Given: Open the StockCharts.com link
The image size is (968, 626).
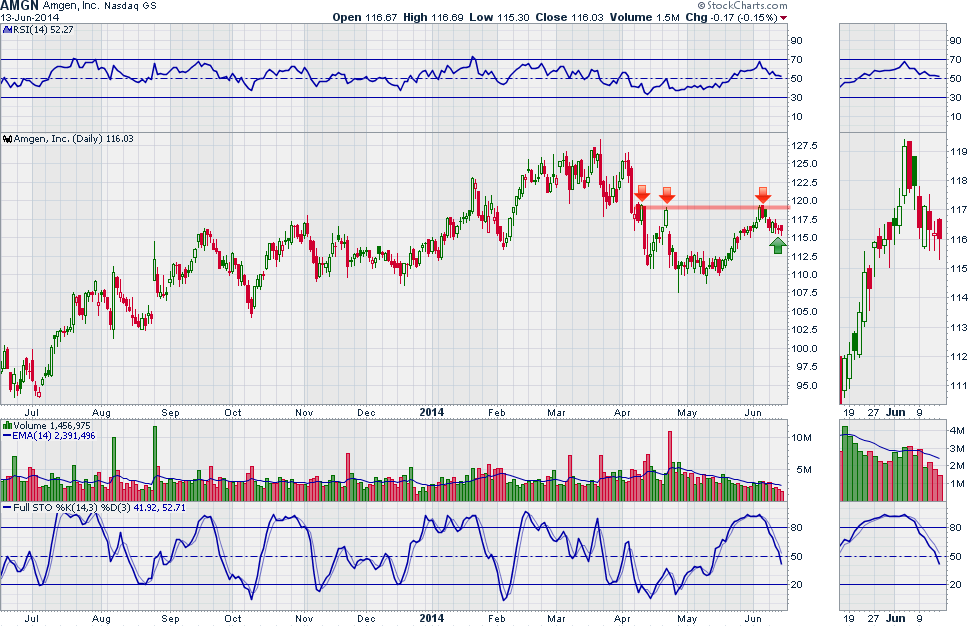Looking at the screenshot, I should pyautogui.click(x=747, y=5).
